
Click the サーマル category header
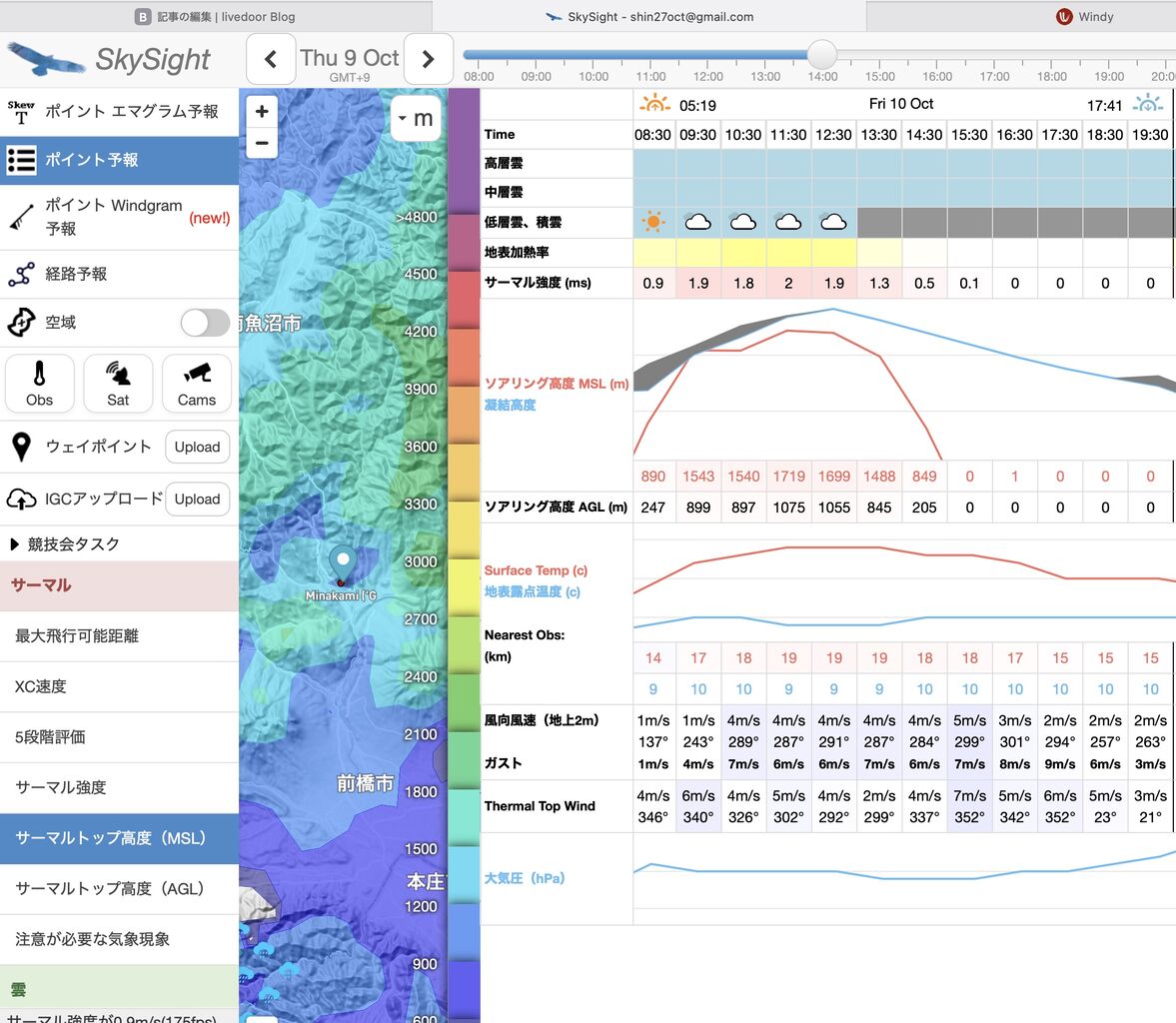[119, 585]
